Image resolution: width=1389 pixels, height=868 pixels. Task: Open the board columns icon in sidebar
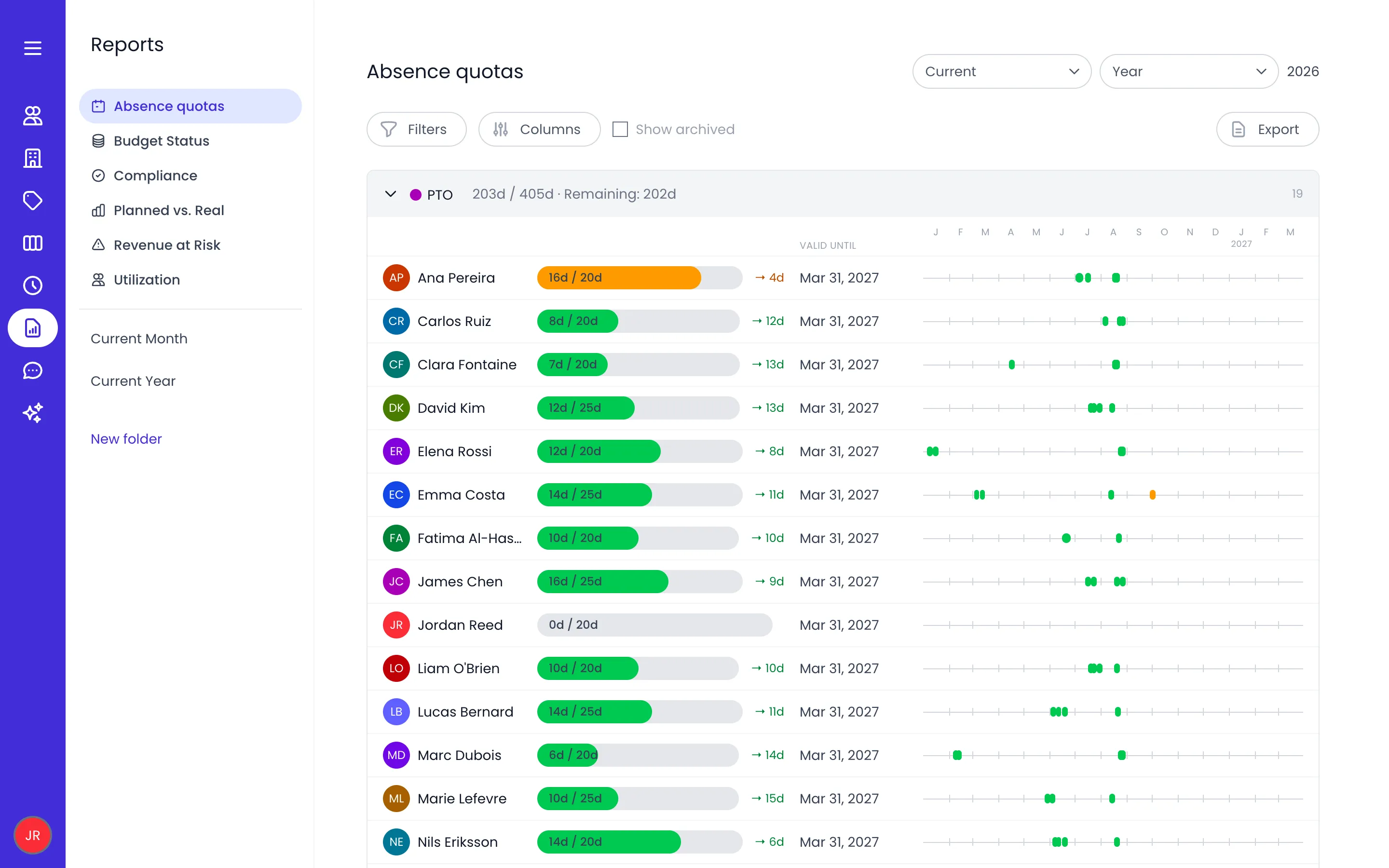33,243
